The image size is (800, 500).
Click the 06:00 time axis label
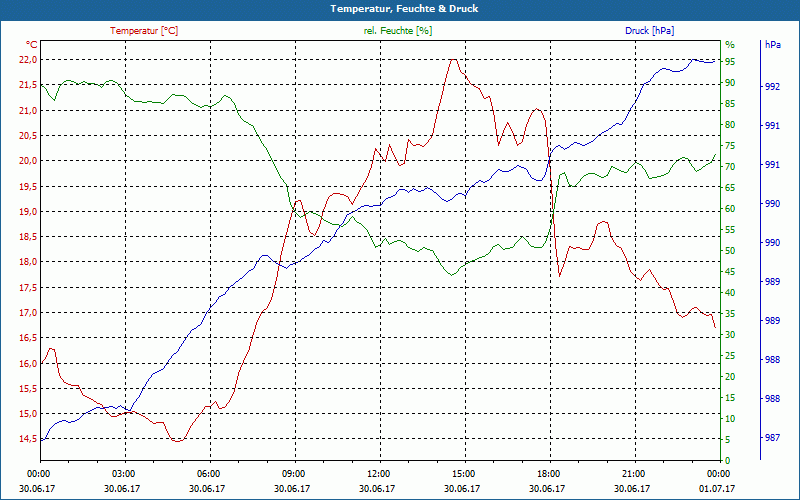(x=207, y=473)
